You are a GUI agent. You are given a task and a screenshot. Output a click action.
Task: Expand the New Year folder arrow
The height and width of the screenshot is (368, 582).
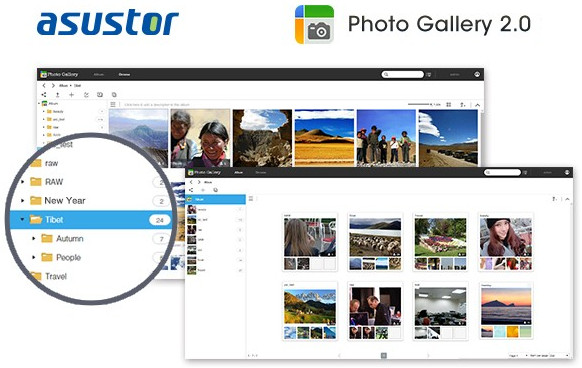23,201
